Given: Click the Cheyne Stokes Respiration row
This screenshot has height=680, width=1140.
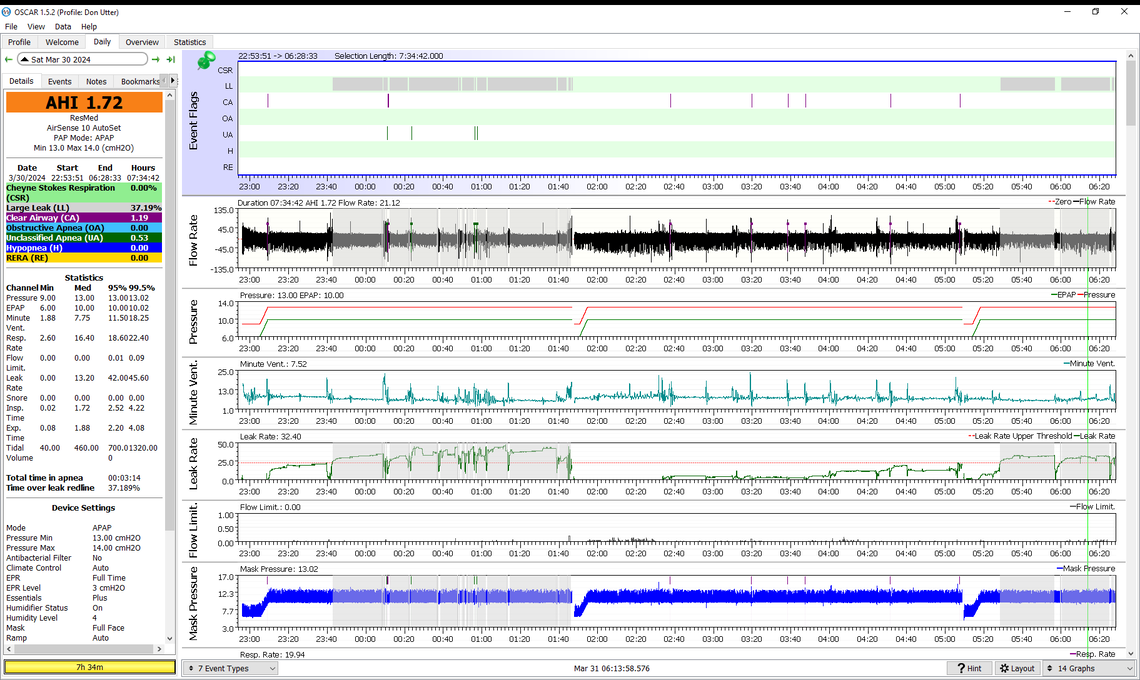Looking at the screenshot, I should 84,193.
